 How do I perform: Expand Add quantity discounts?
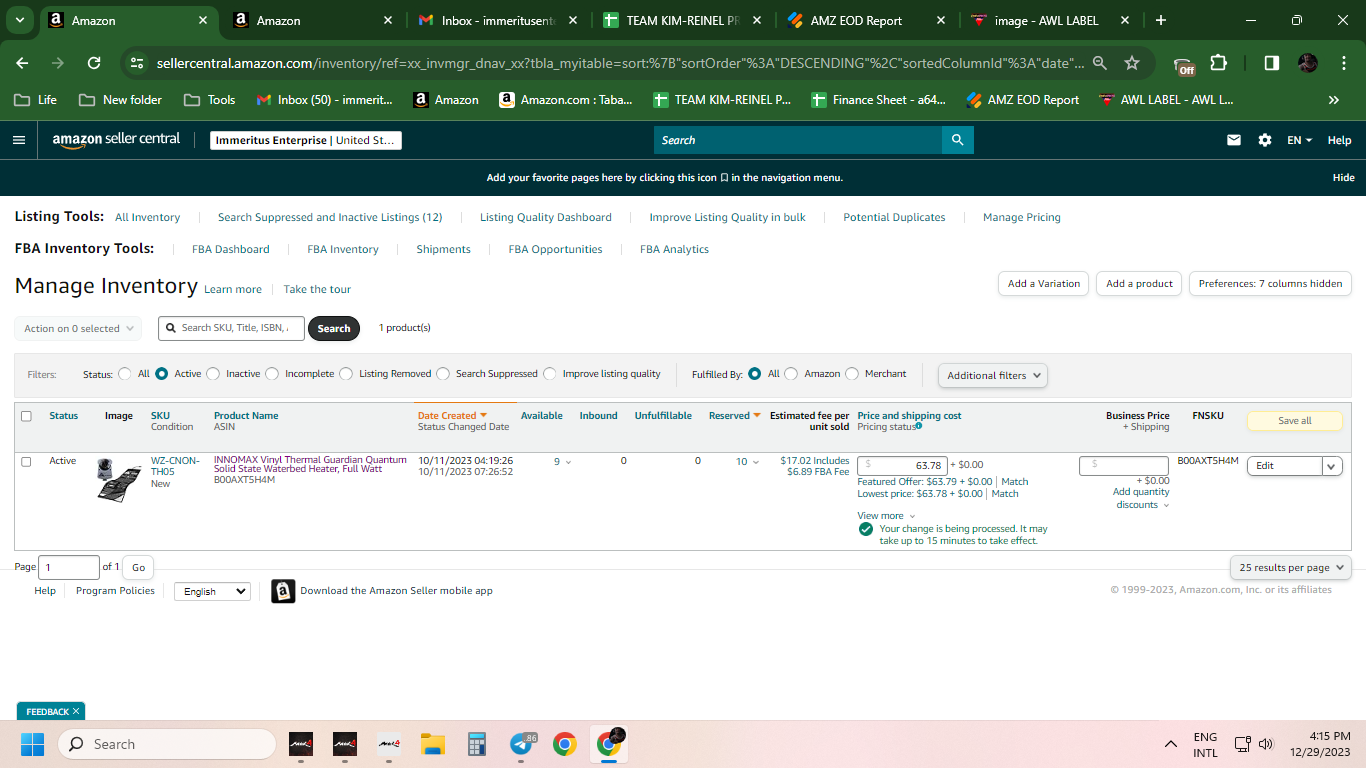(x=1141, y=498)
